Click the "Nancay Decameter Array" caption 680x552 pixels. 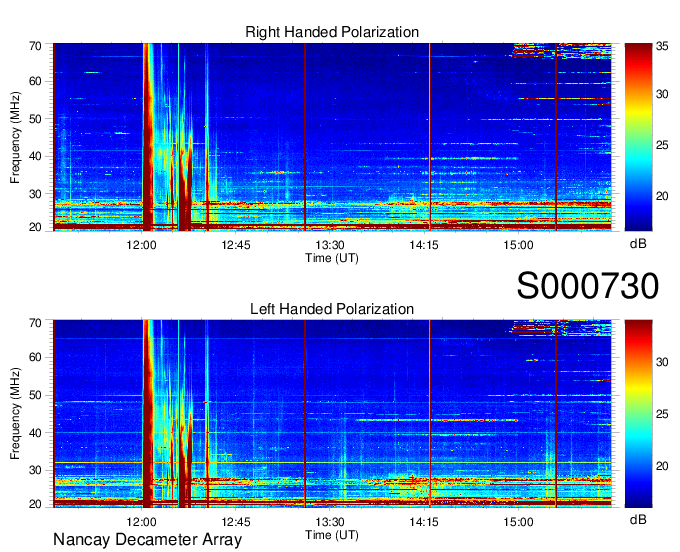tap(147, 540)
